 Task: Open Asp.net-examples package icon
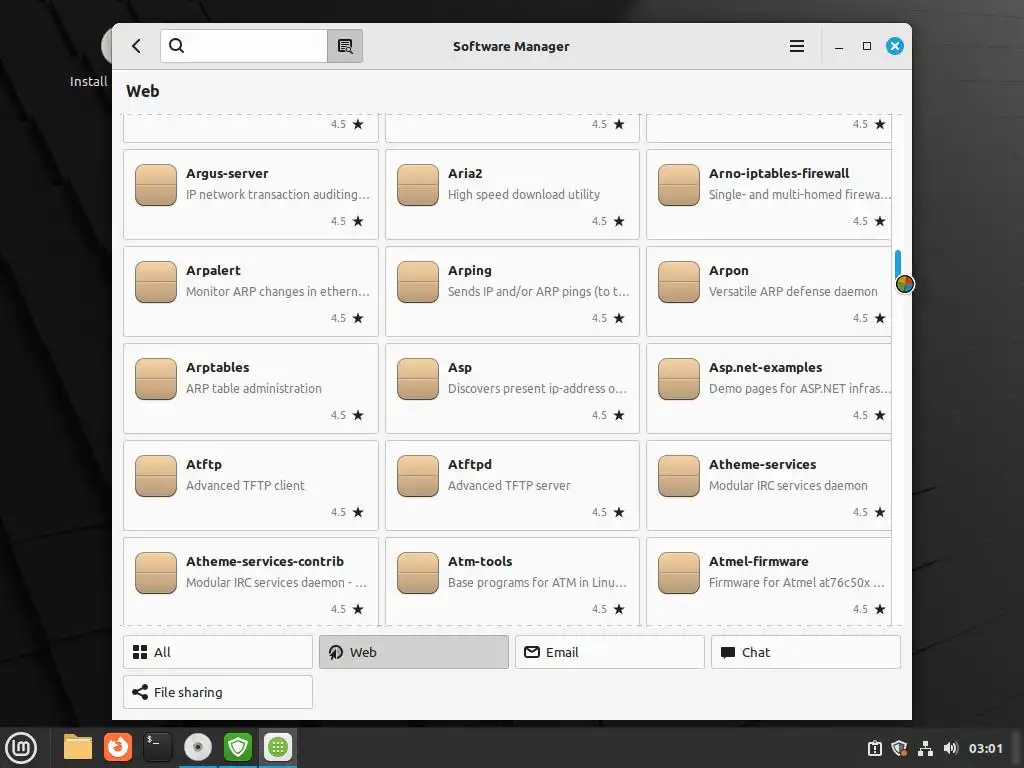click(x=679, y=379)
